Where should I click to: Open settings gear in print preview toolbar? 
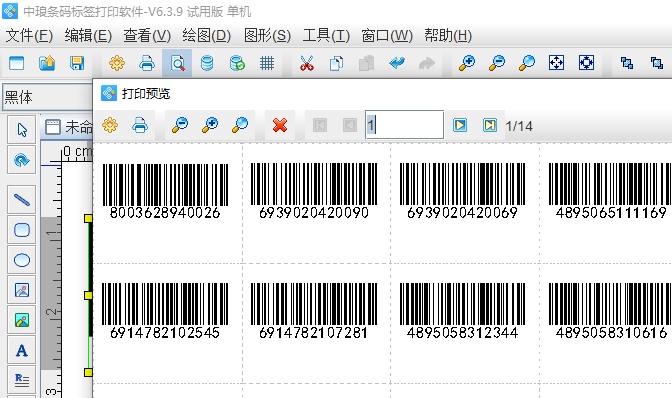[x=110, y=125]
